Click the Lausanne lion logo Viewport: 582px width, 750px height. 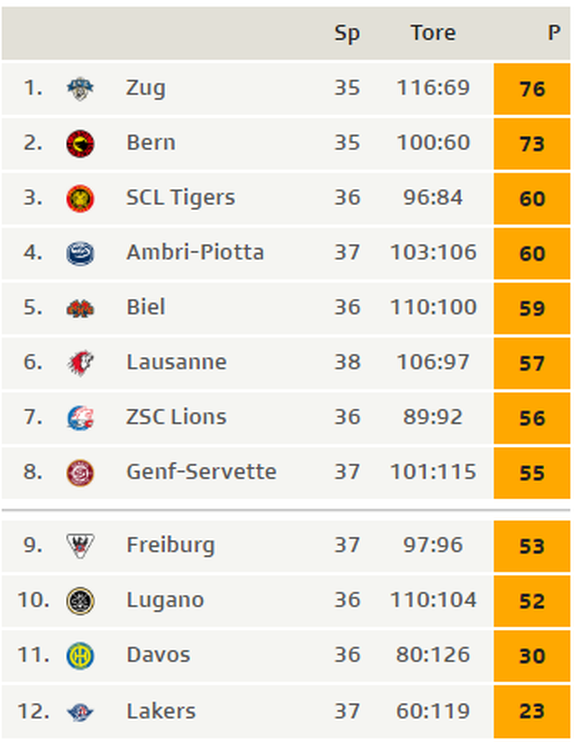tap(80, 364)
